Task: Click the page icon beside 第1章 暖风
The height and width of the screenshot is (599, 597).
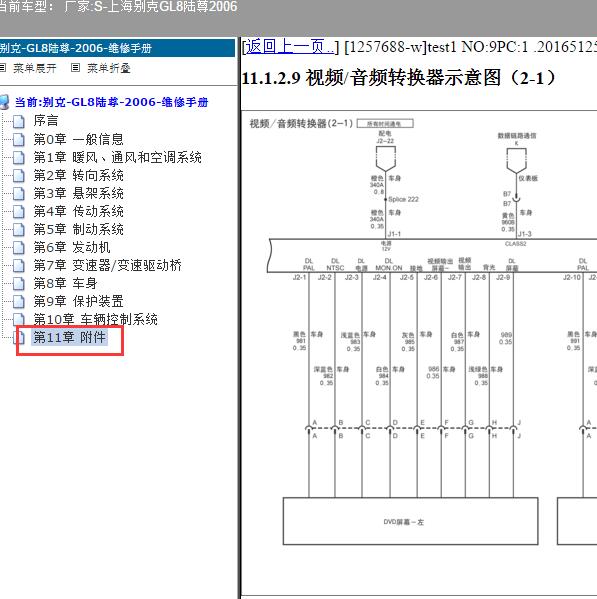Action: pos(18,158)
